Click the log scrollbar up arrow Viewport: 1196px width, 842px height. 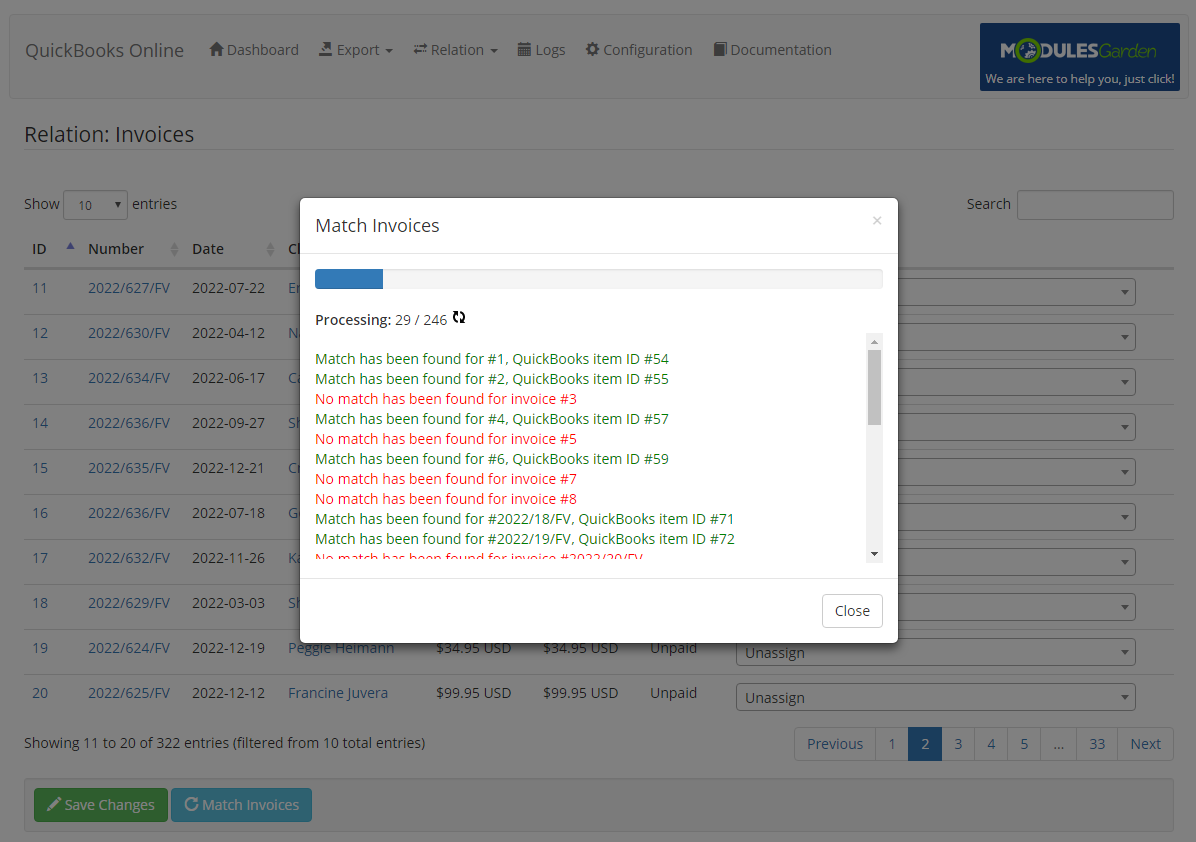(x=874, y=342)
